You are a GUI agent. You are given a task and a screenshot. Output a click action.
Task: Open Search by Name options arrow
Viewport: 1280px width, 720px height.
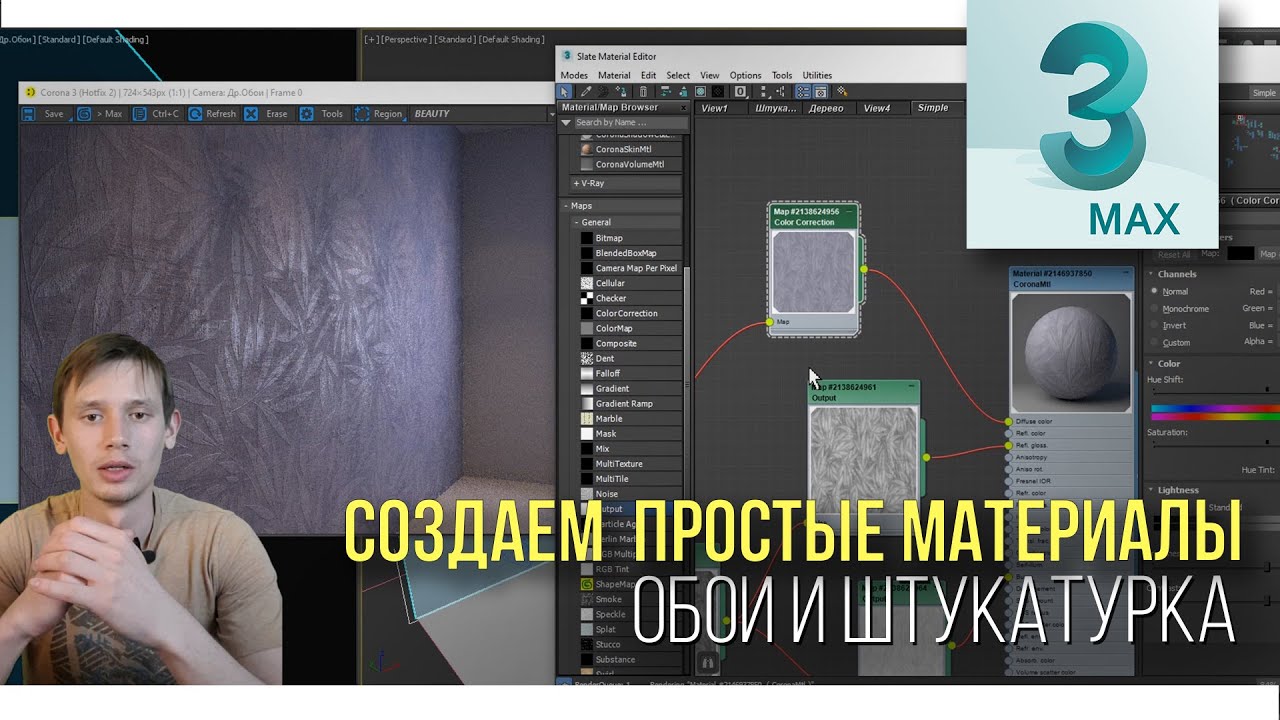tap(566, 122)
